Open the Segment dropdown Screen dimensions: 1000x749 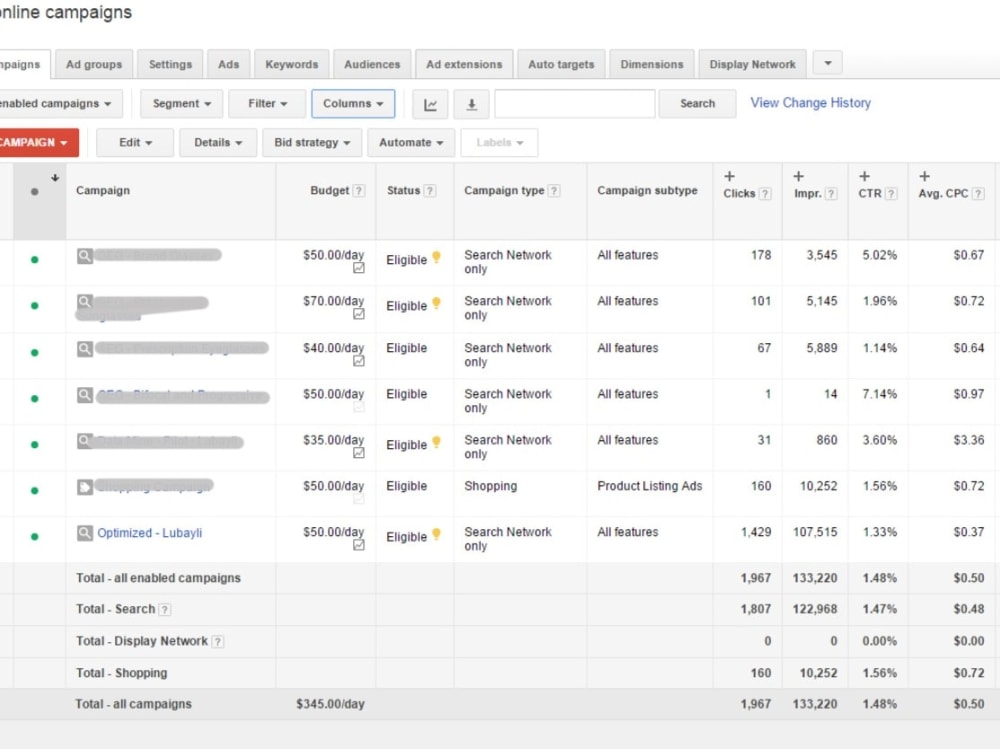coord(182,104)
